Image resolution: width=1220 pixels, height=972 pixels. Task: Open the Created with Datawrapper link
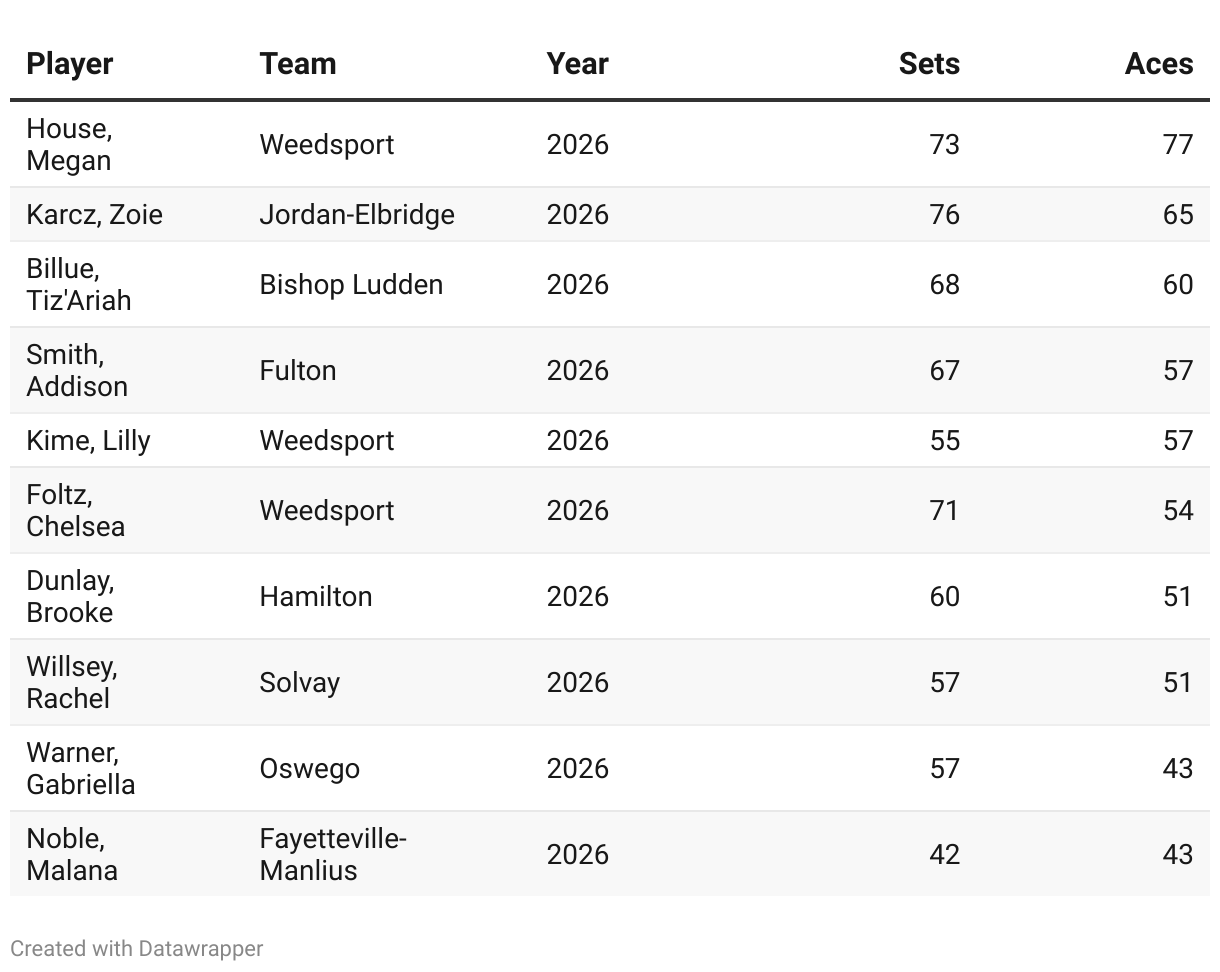click(x=137, y=948)
